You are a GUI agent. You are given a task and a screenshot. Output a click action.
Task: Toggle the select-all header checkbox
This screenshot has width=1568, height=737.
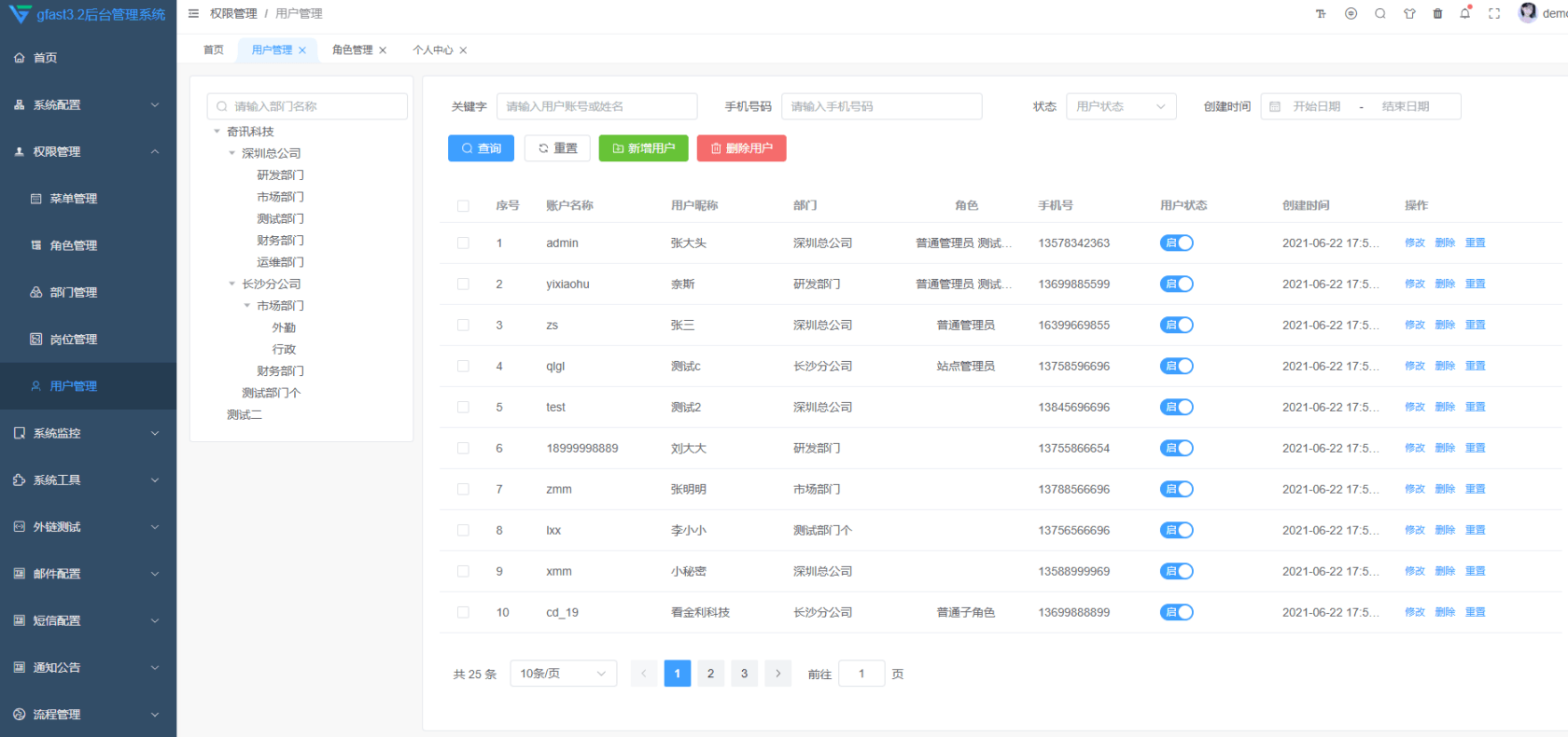(x=463, y=206)
